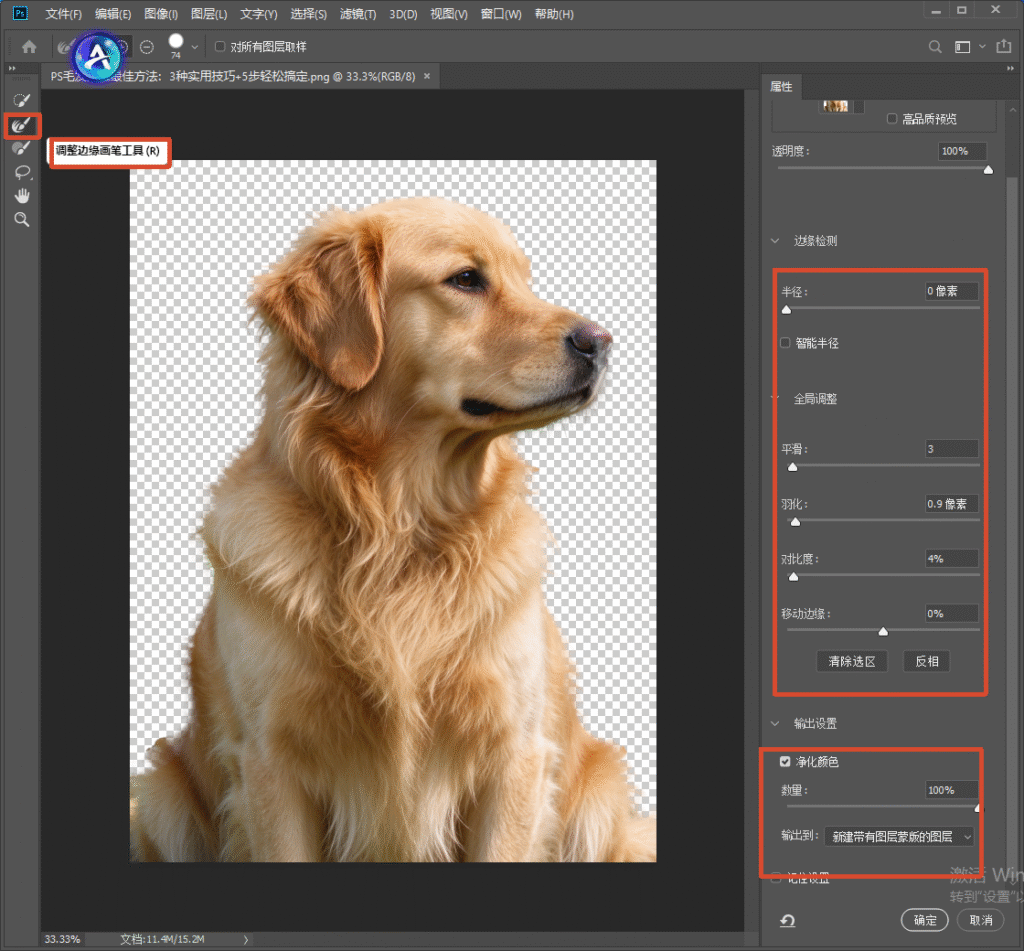Open the brush options dropdown arrow

pos(195,47)
